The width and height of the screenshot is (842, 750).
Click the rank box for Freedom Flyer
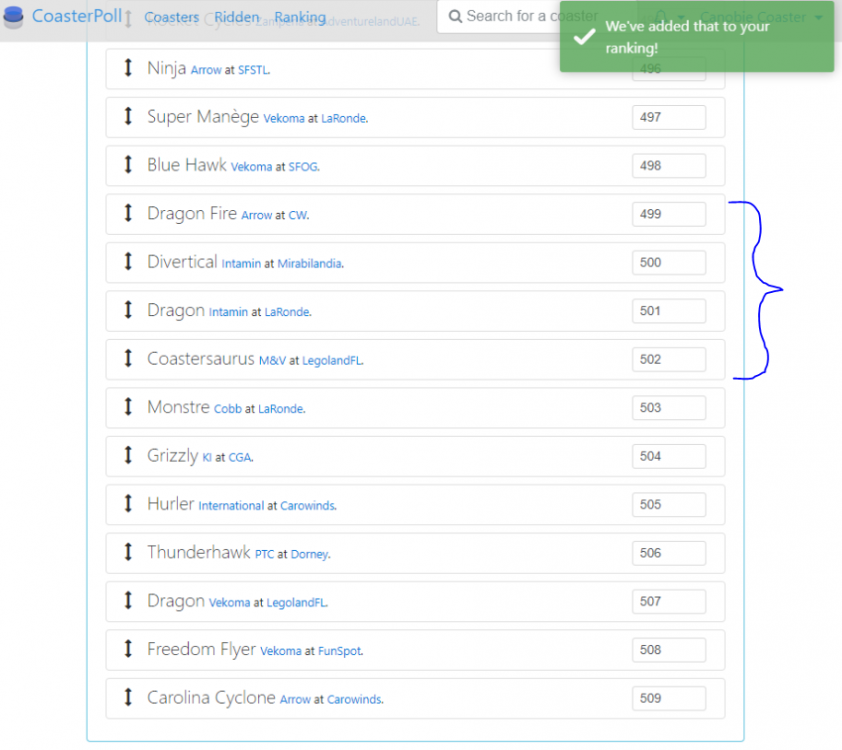coord(668,650)
